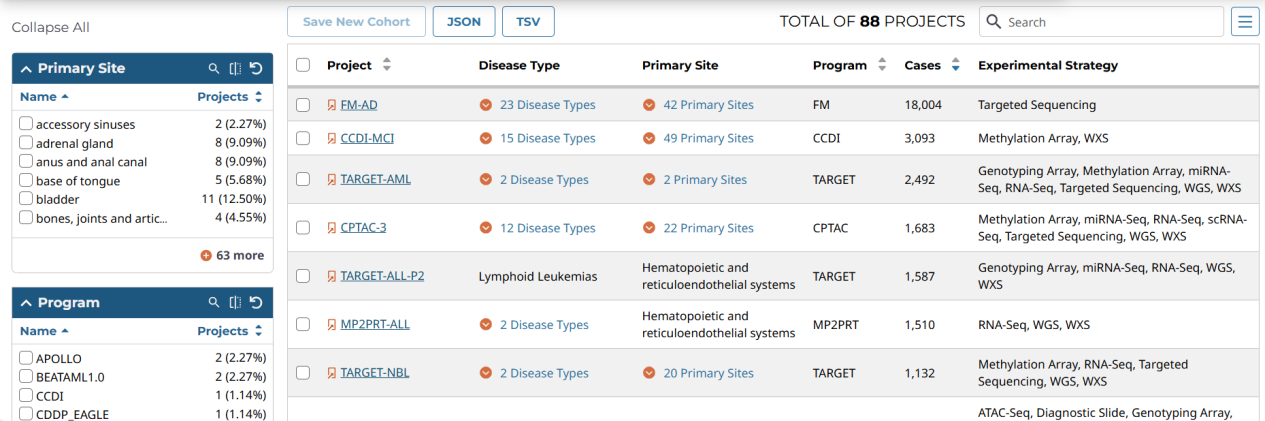Click bookmark icon beside FM-AD project

pyautogui.click(x=332, y=105)
